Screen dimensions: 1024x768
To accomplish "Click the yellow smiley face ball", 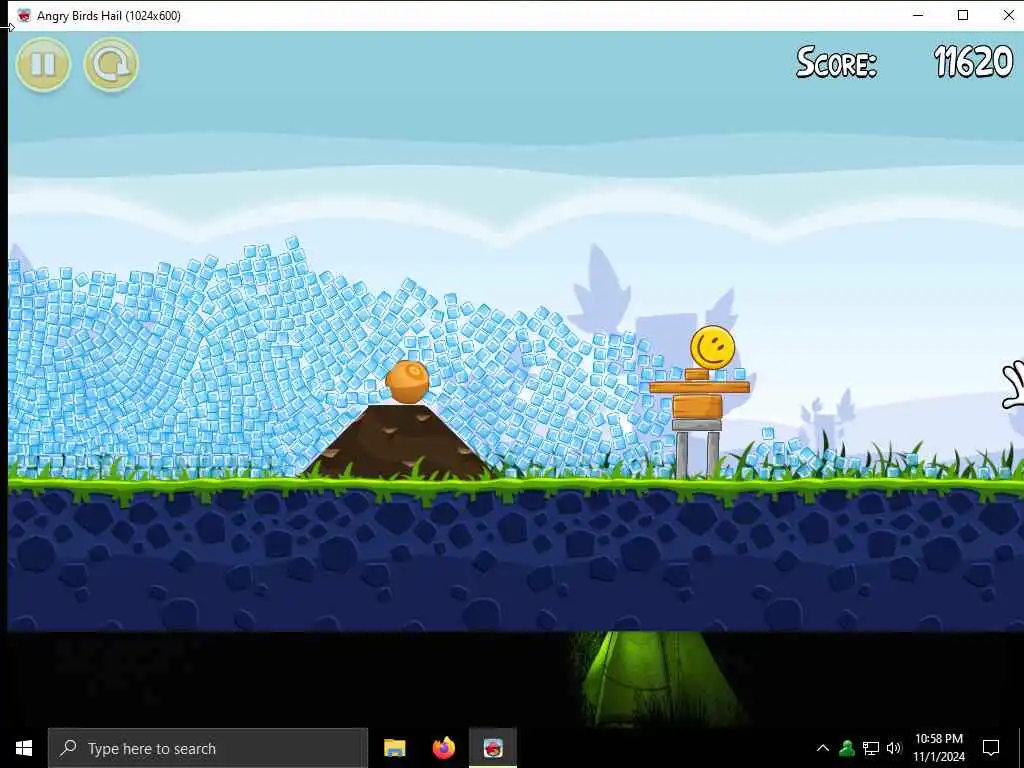I will click(712, 347).
